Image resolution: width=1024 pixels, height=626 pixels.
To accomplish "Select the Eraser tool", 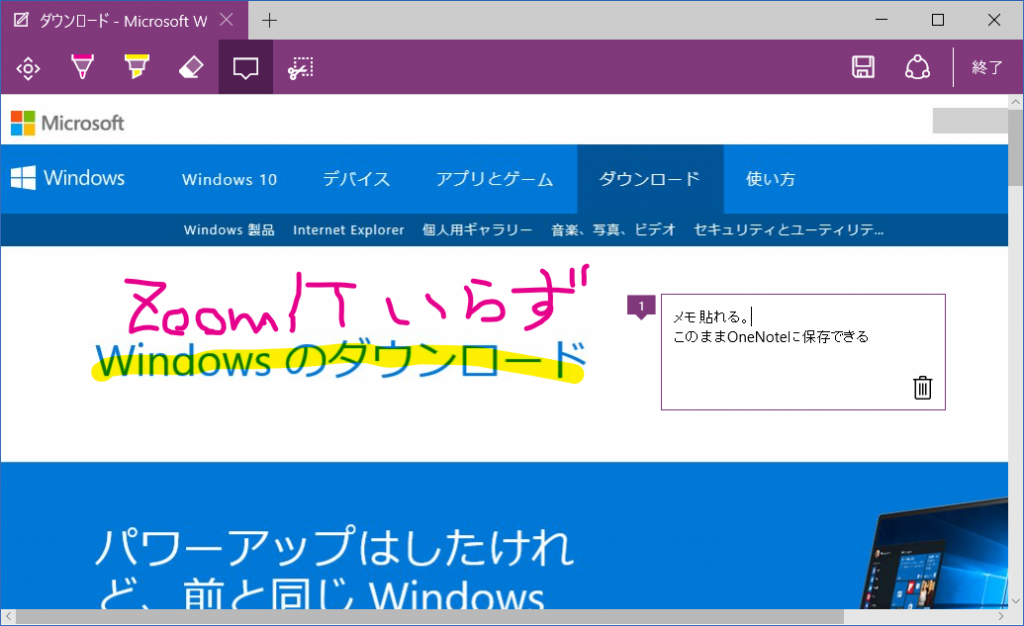I will coord(191,67).
